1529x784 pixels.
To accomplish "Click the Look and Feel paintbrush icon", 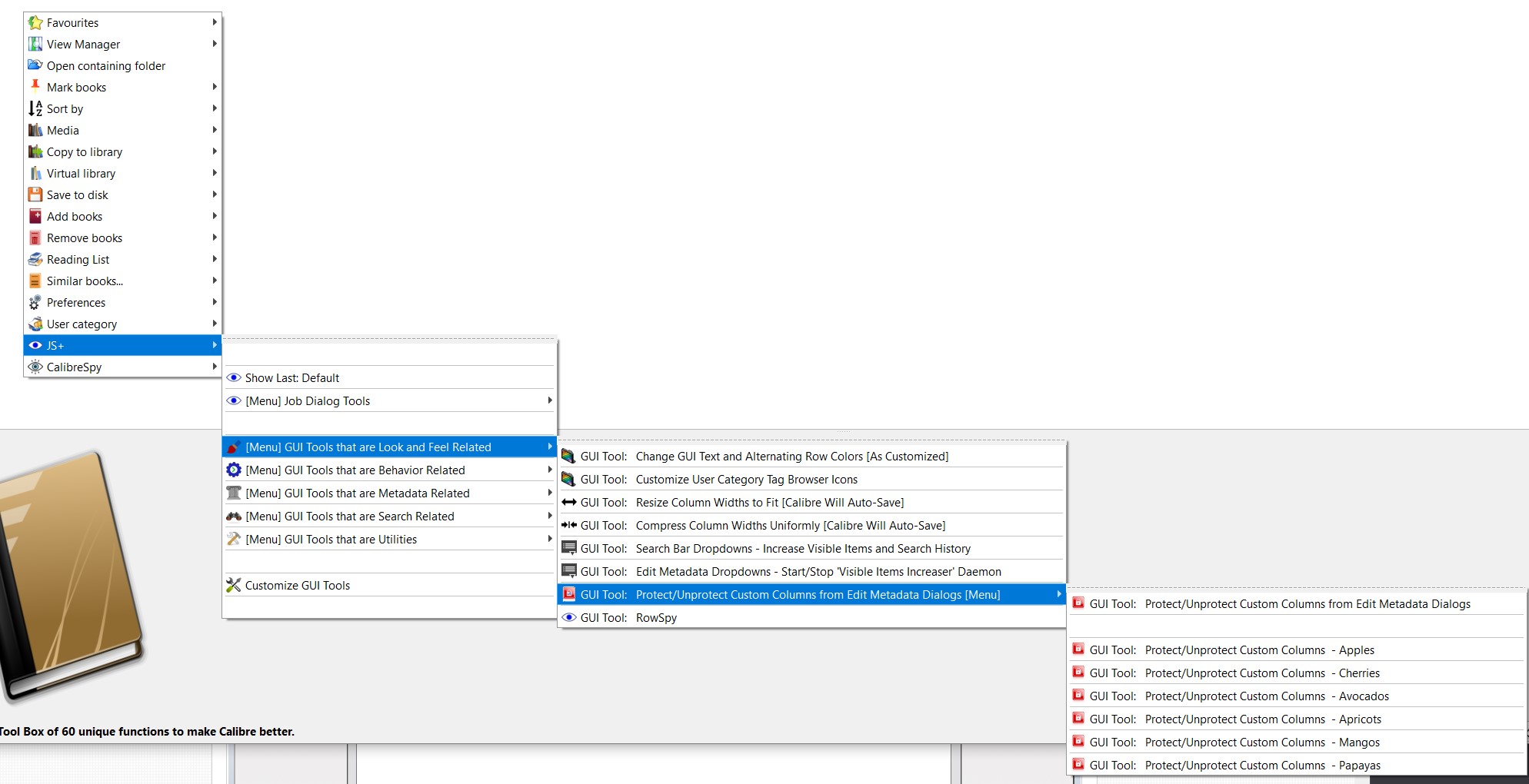I will pyautogui.click(x=234, y=447).
